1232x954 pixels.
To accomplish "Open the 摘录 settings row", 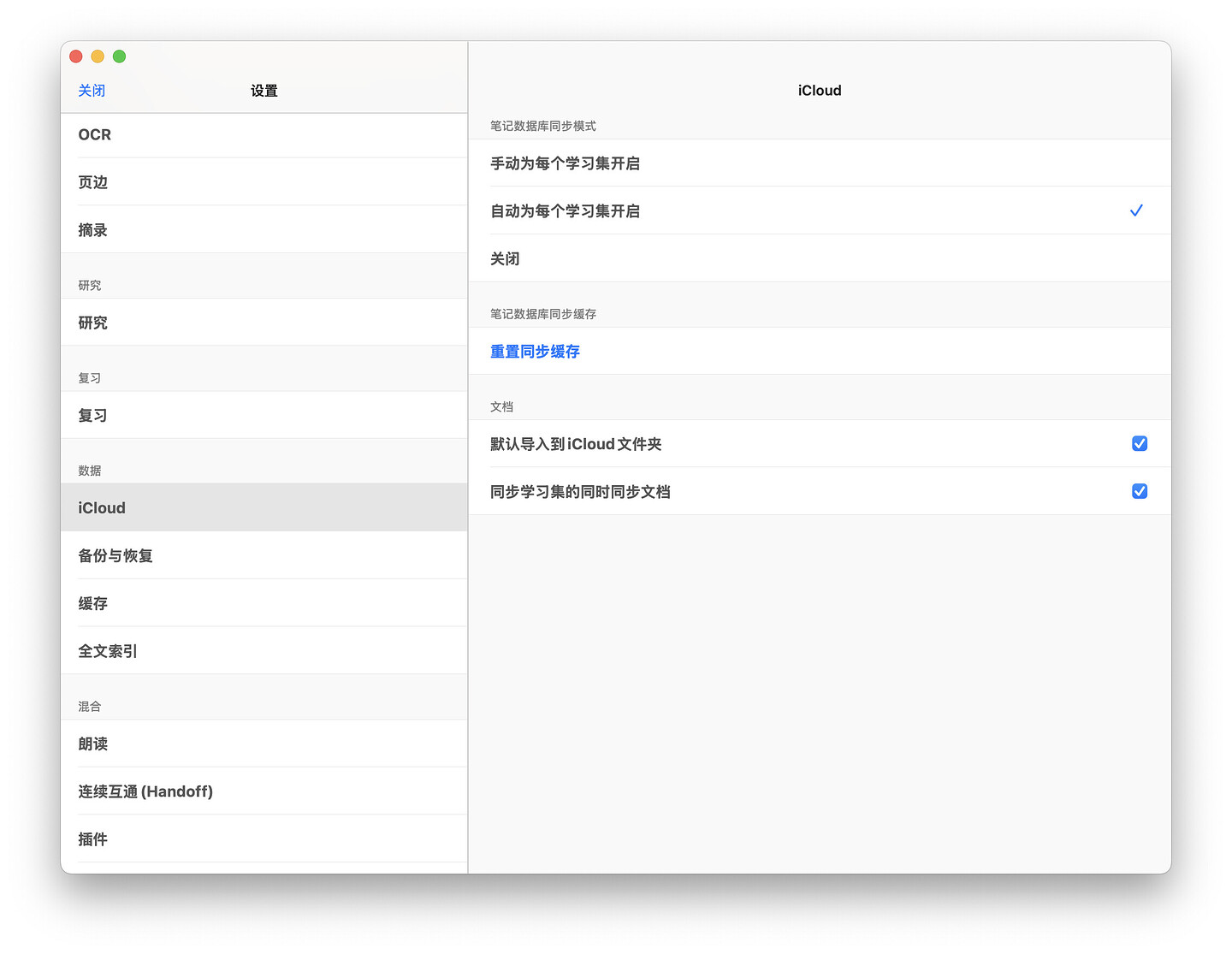I will click(x=264, y=230).
